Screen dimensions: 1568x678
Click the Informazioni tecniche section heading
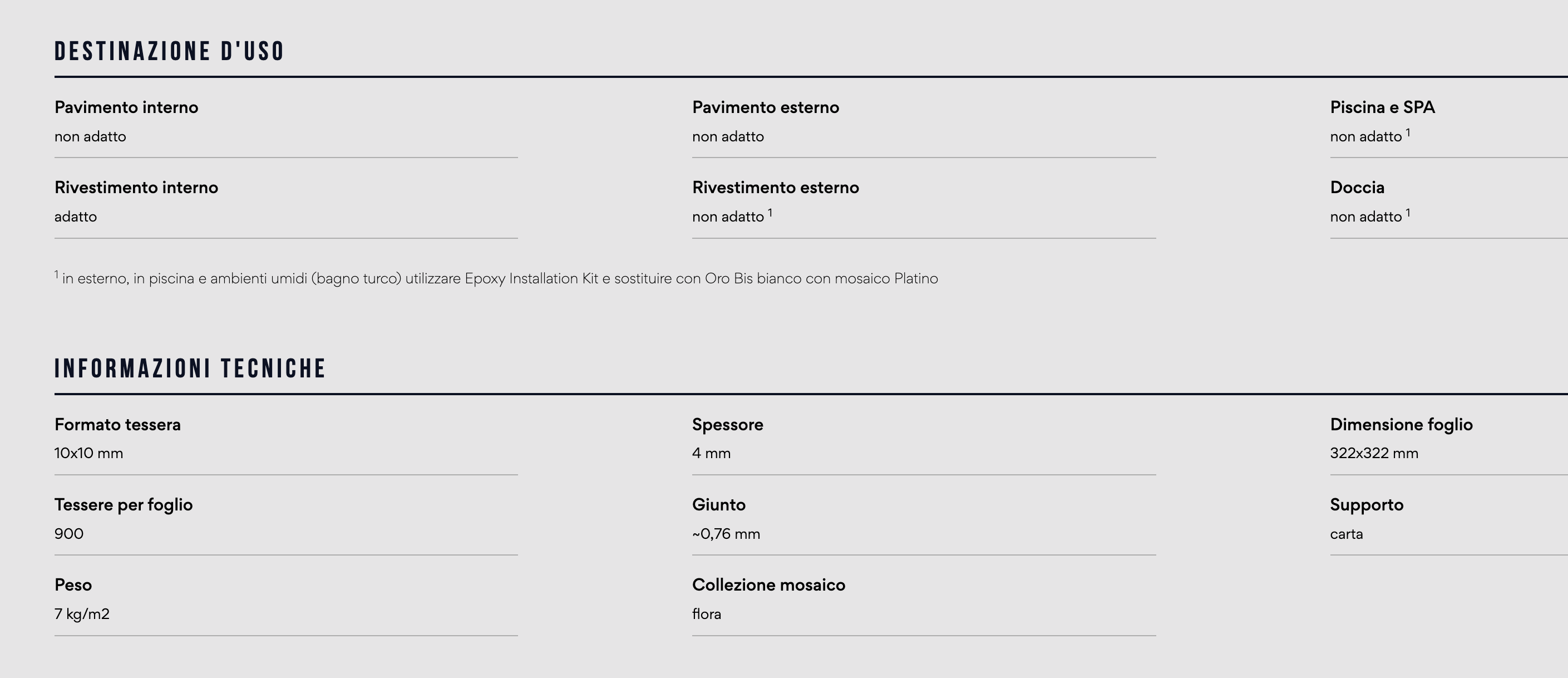(190, 369)
